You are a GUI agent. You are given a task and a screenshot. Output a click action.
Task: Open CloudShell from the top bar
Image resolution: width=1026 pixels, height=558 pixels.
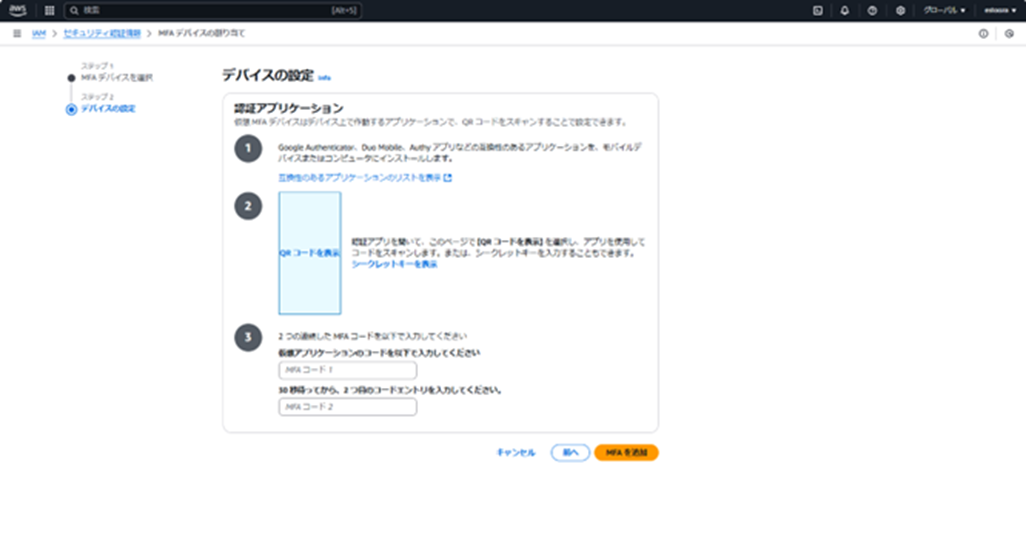[x=817, y=10]
